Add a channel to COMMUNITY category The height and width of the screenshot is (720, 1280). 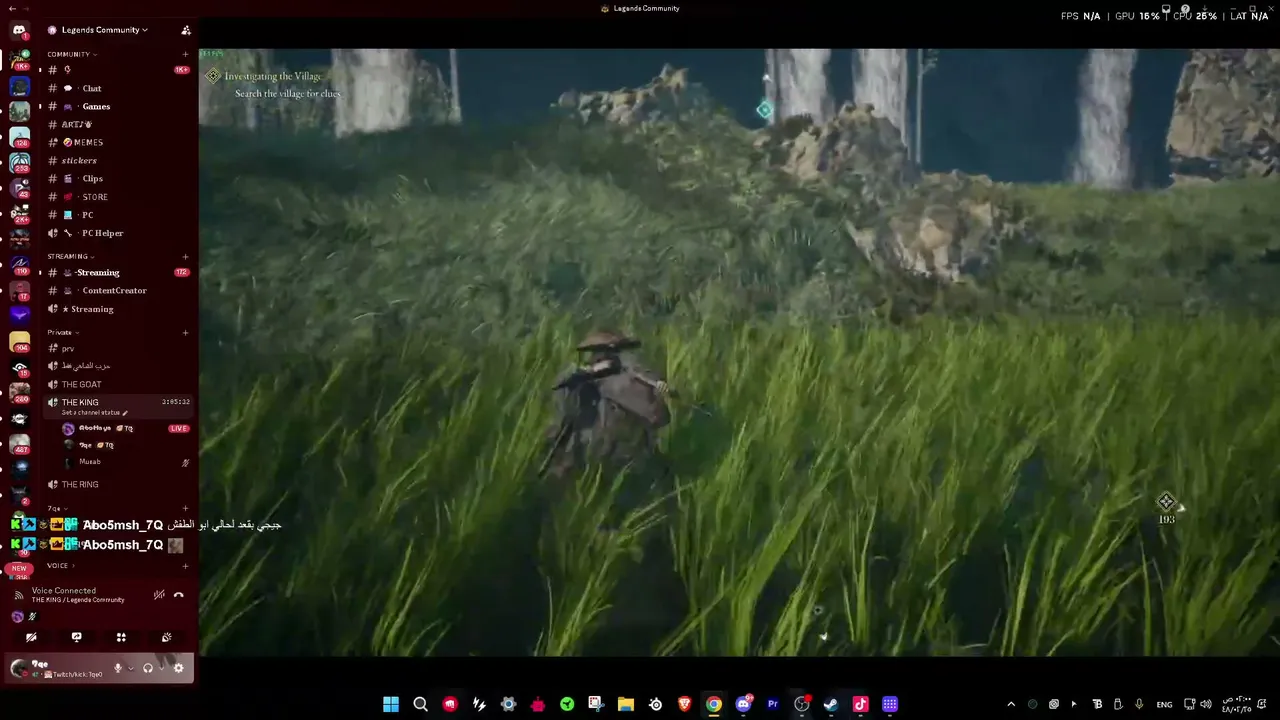pyautogui.click(x=185, y=54)
